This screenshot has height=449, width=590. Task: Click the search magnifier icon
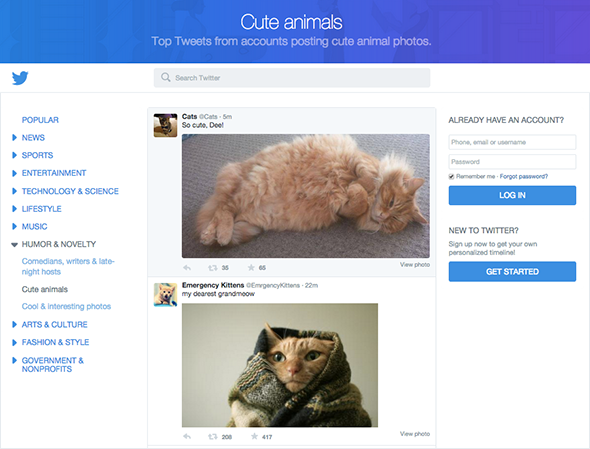(x=166, y=78)
